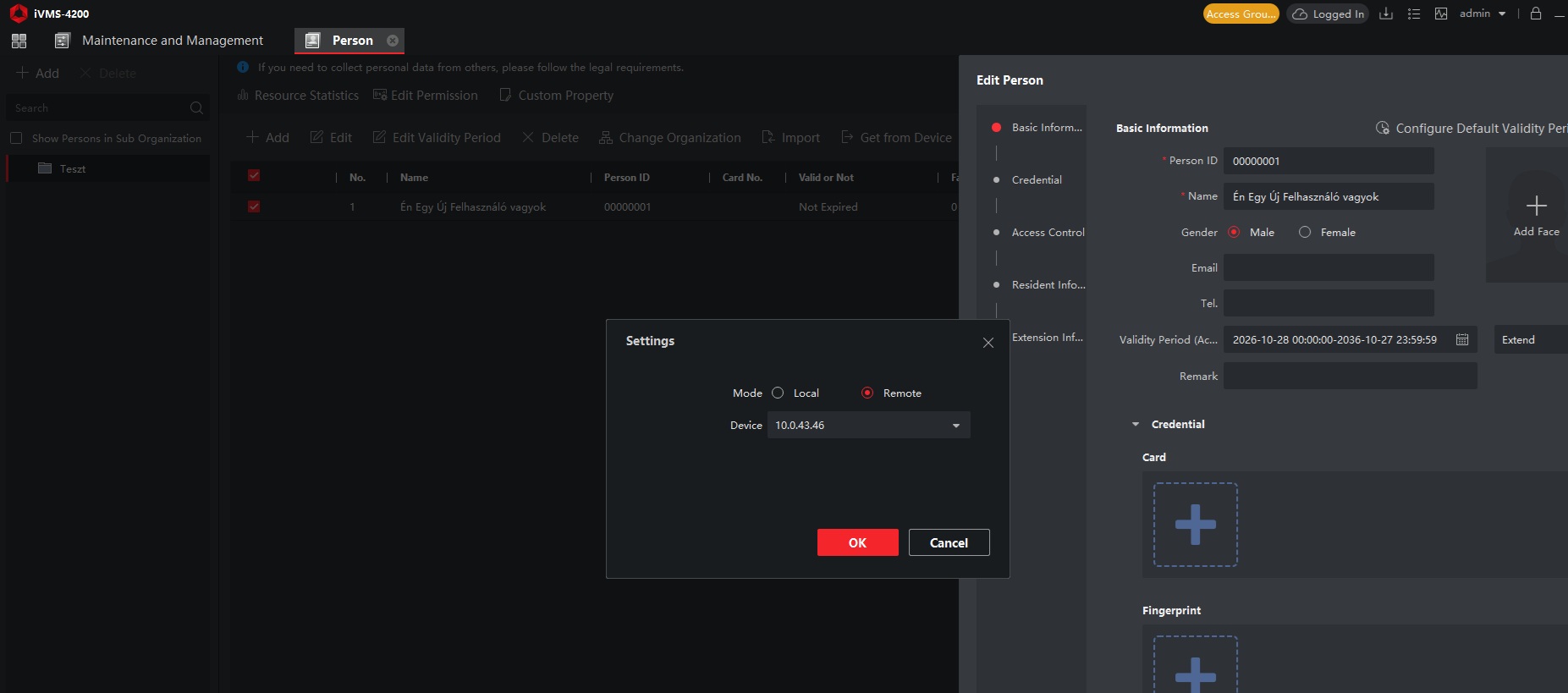Choose Male gender option
Image resolution: width=1568 pixels, height=693 pixels.
click(x=1234, y=232)
